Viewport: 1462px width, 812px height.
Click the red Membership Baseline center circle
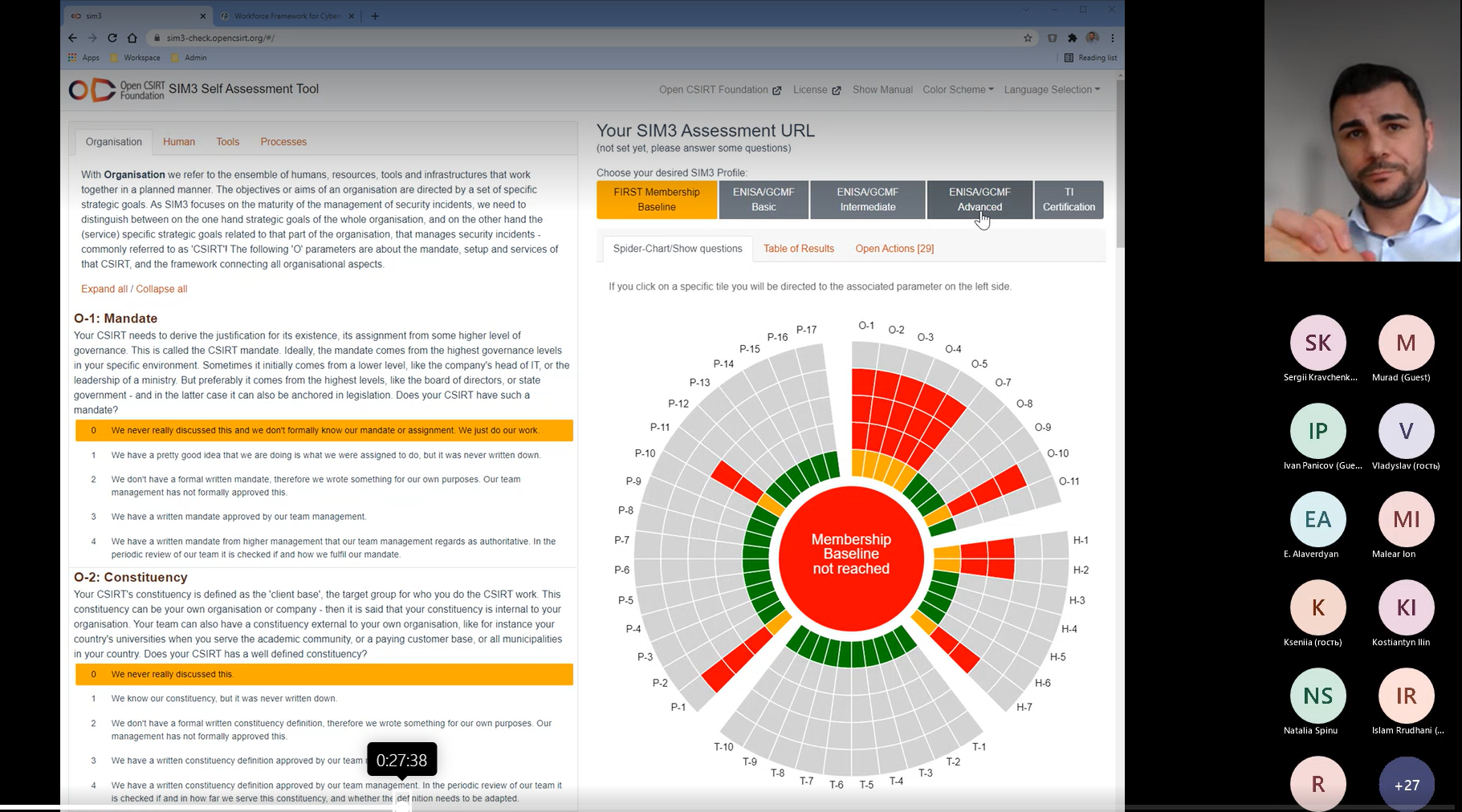click(x=851, y=554)
